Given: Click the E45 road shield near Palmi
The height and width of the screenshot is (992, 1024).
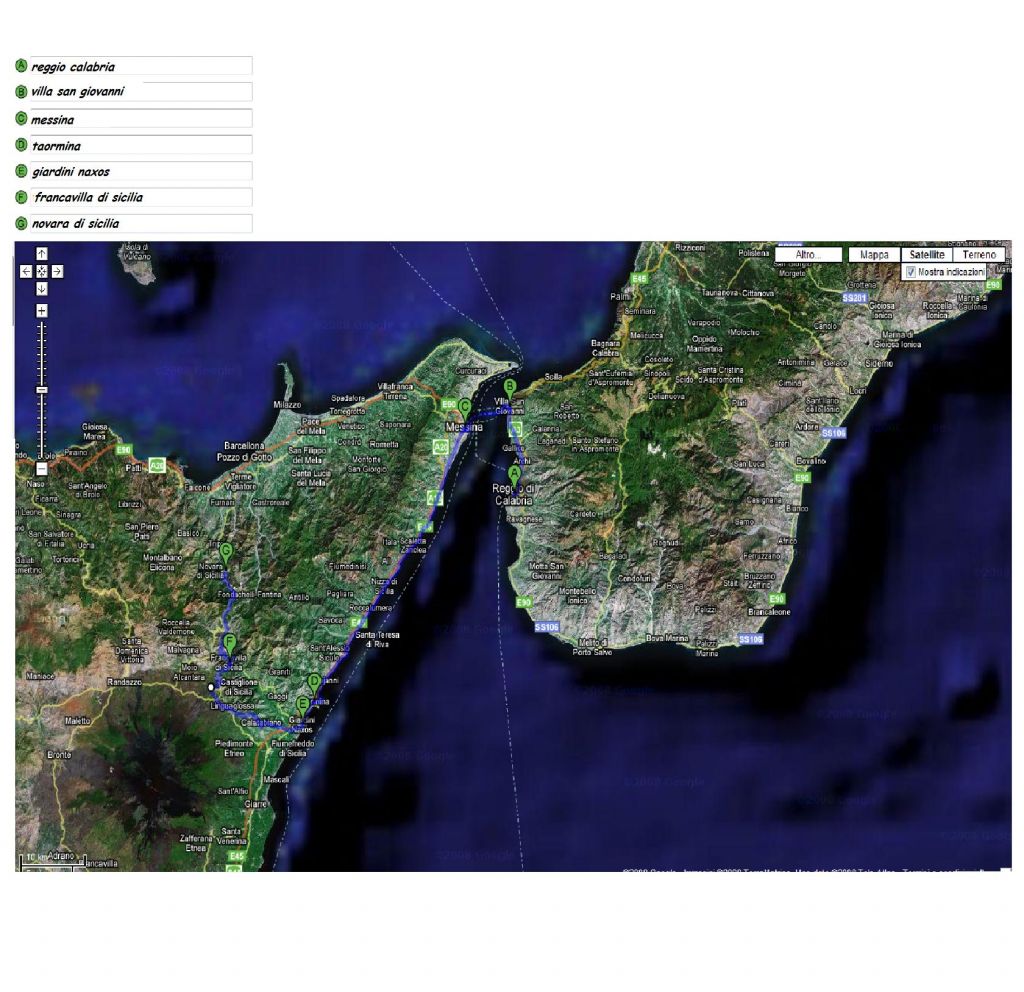Looking at the screenshot, I should [x=639, y=279].
